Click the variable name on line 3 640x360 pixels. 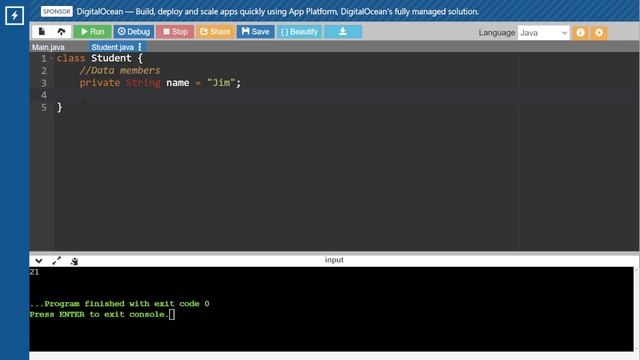[x=178, y=83]
